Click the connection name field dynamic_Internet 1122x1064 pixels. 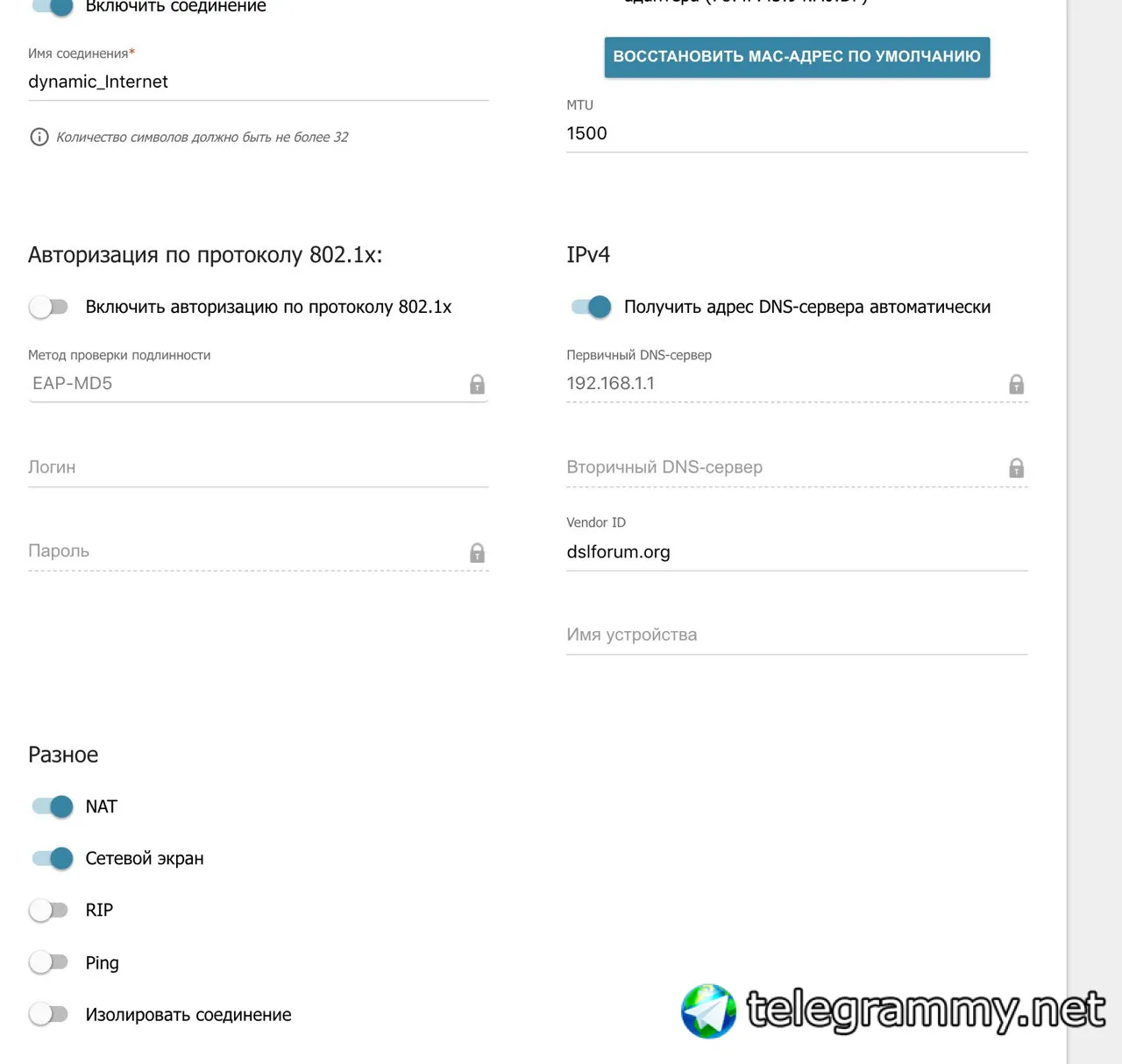[x=258, y=82]
